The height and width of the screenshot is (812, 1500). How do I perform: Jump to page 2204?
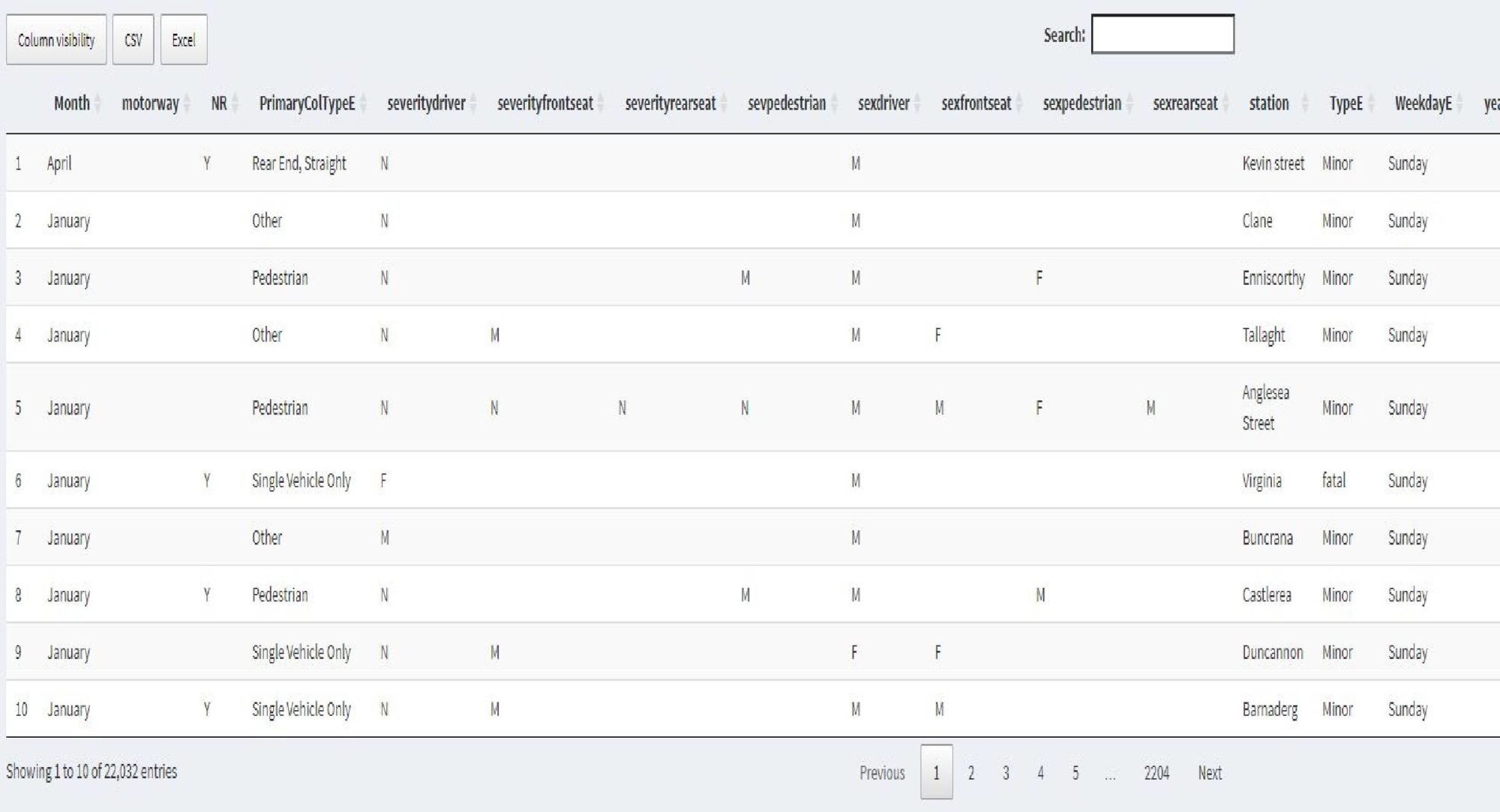pos(1156,772)
